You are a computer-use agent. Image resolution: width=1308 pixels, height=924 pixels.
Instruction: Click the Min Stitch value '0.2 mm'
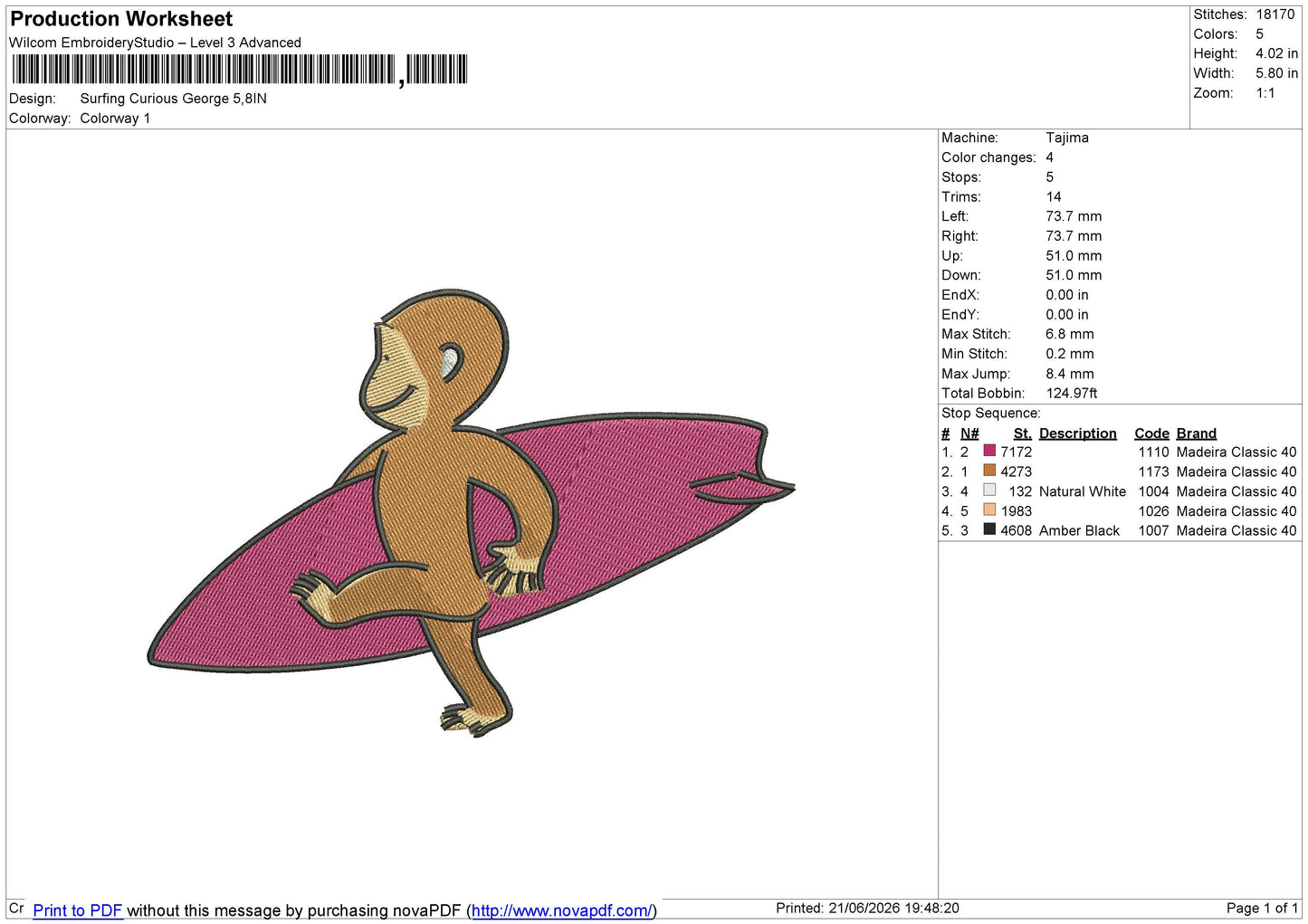1070,354
